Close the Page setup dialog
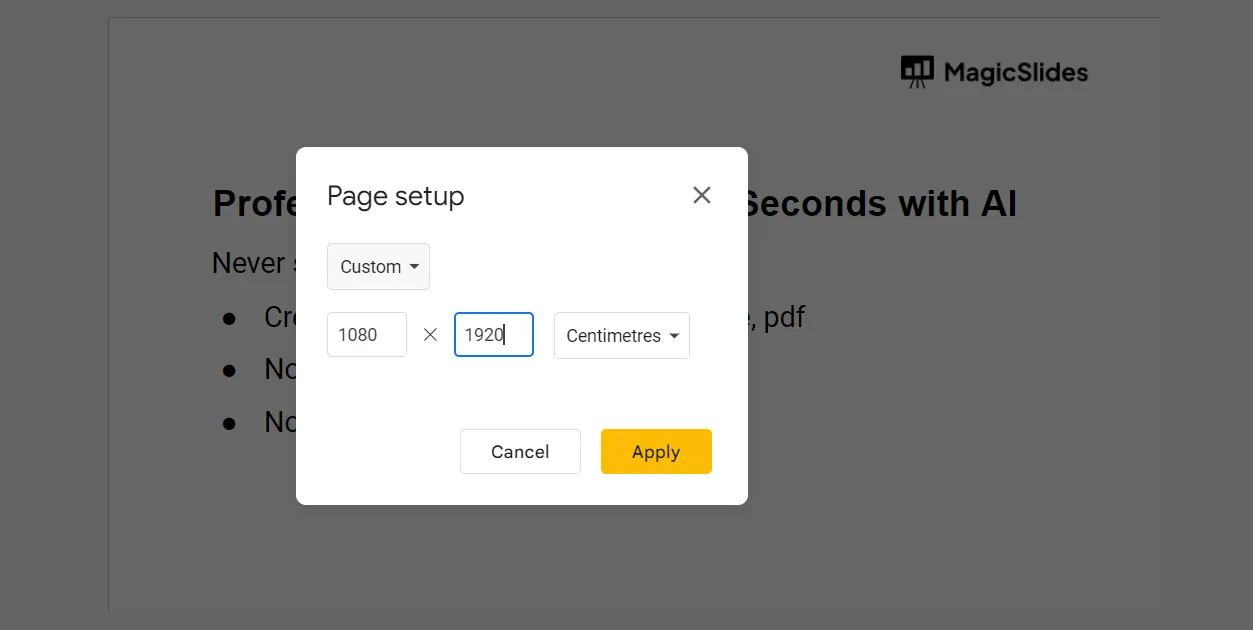The image size is (1253, 630). point(702,195)
